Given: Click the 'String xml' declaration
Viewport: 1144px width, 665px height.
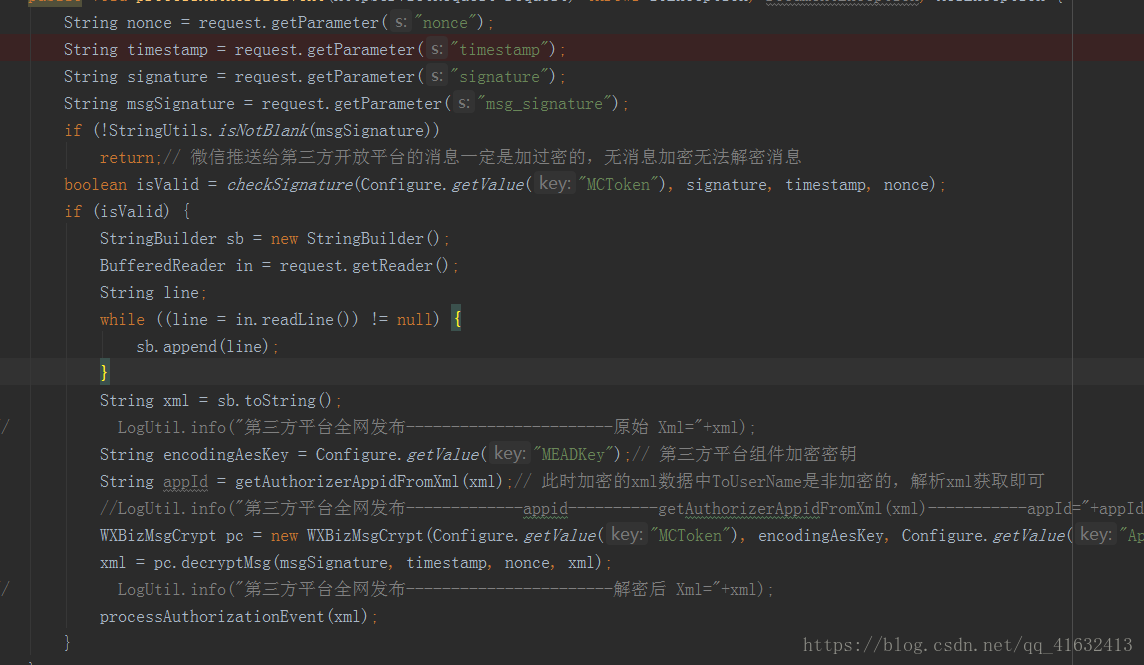Looking at the screenshot, I should coord(144,401).
